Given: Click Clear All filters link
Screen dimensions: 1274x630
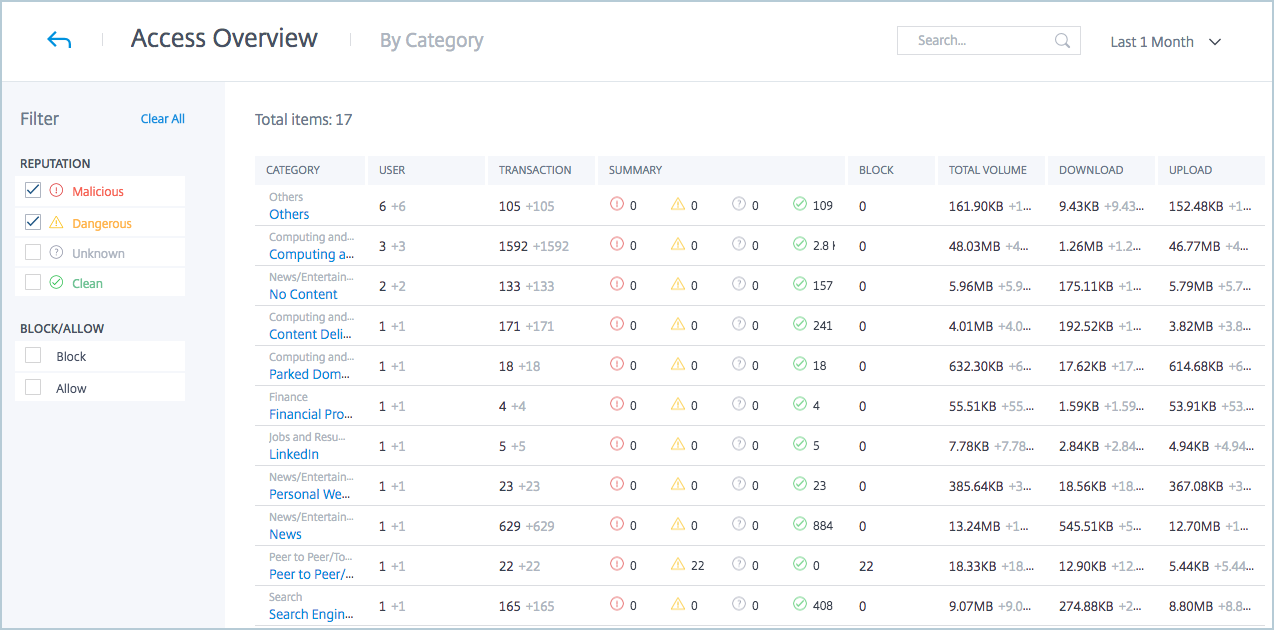Looking at the screenshot, I should pos(162,119).
